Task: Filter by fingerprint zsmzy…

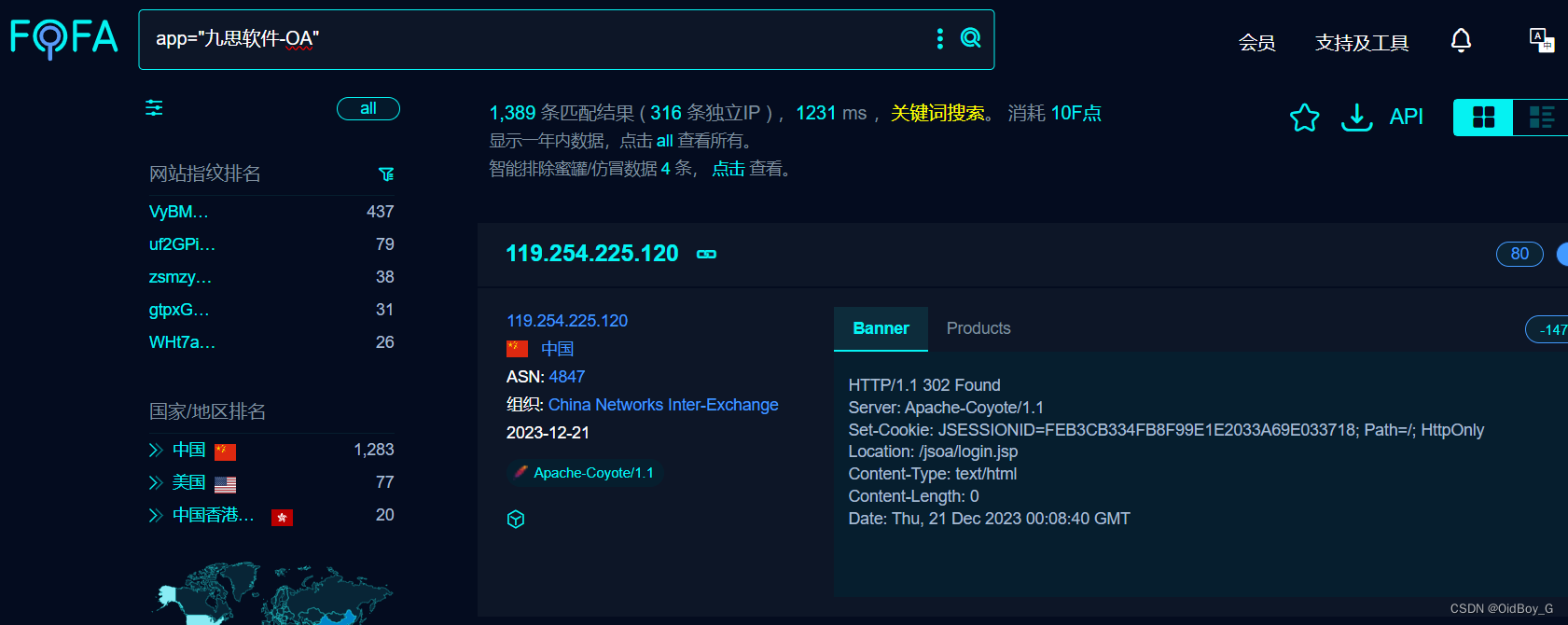Action: point(180,277)
